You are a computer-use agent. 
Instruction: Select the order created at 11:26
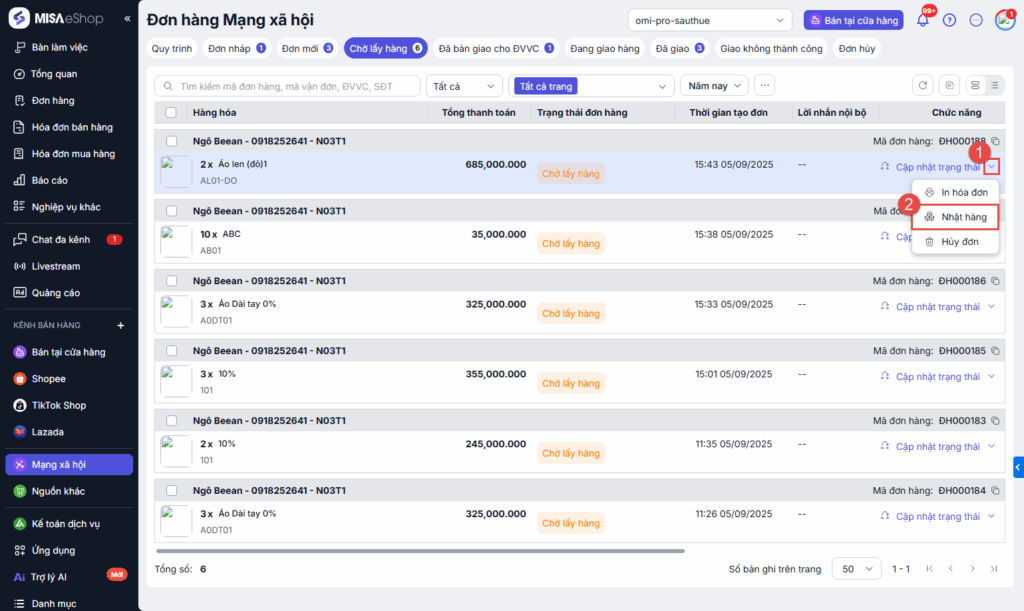(x=171, y=491)
